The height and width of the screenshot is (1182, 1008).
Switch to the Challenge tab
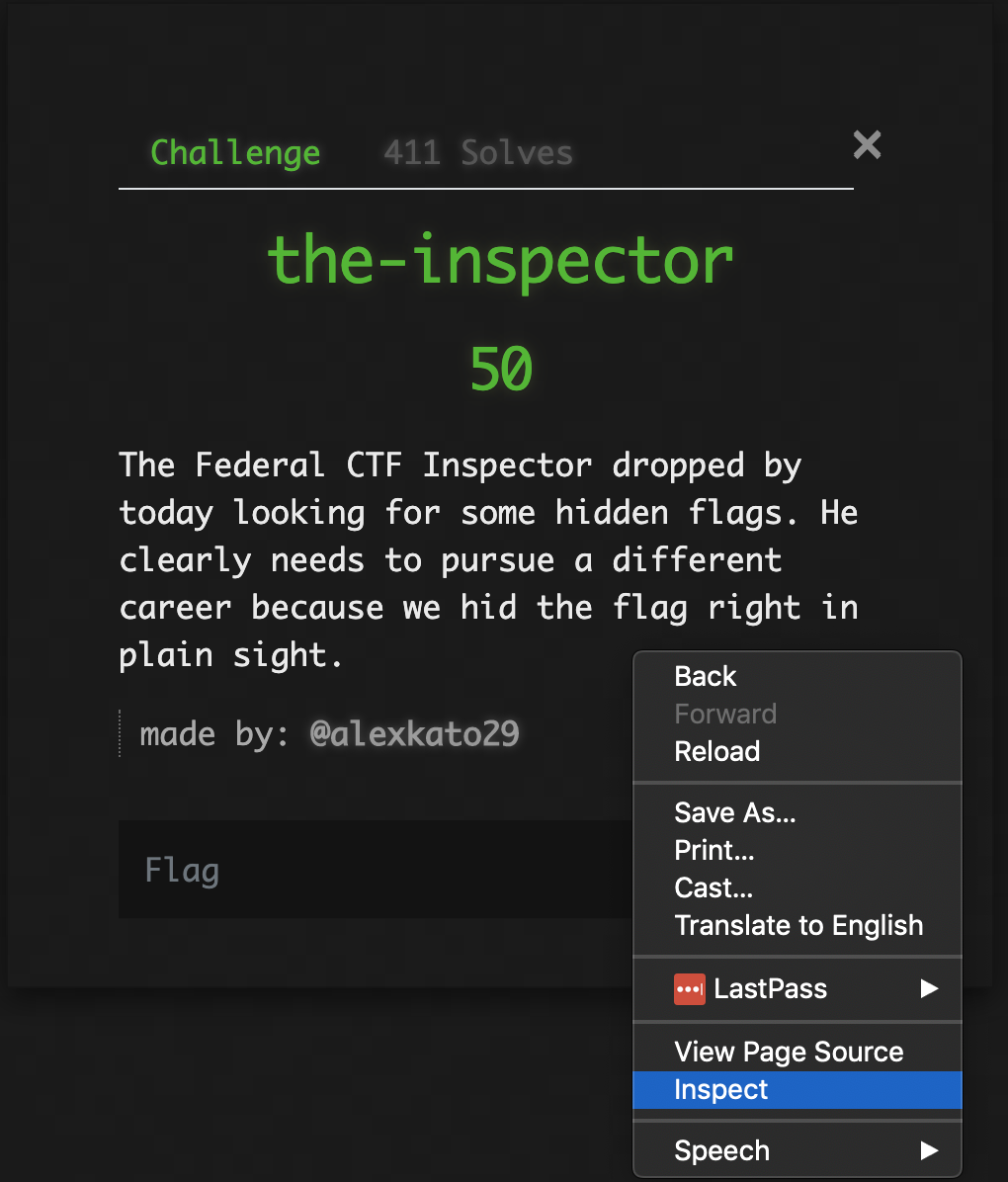click(235, 153)
